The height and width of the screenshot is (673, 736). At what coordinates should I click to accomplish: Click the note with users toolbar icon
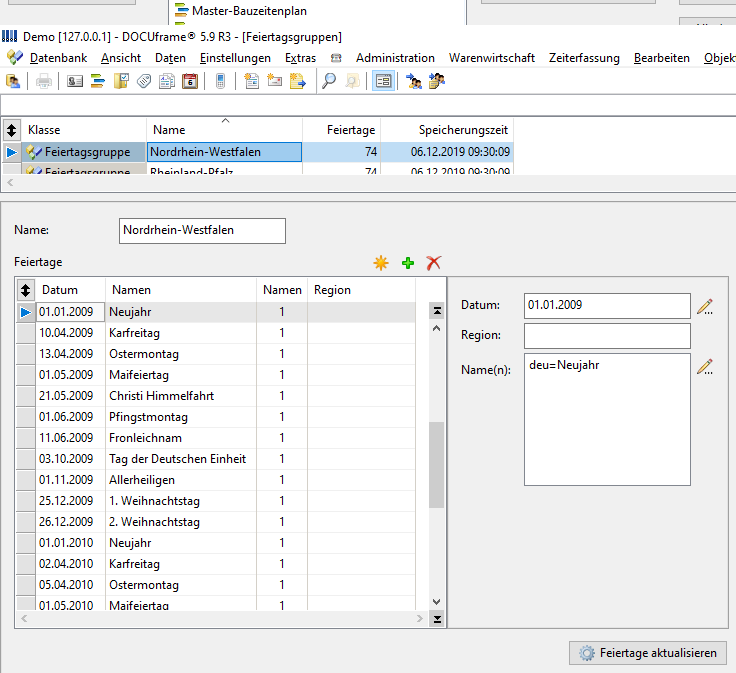tap(437, 81)
